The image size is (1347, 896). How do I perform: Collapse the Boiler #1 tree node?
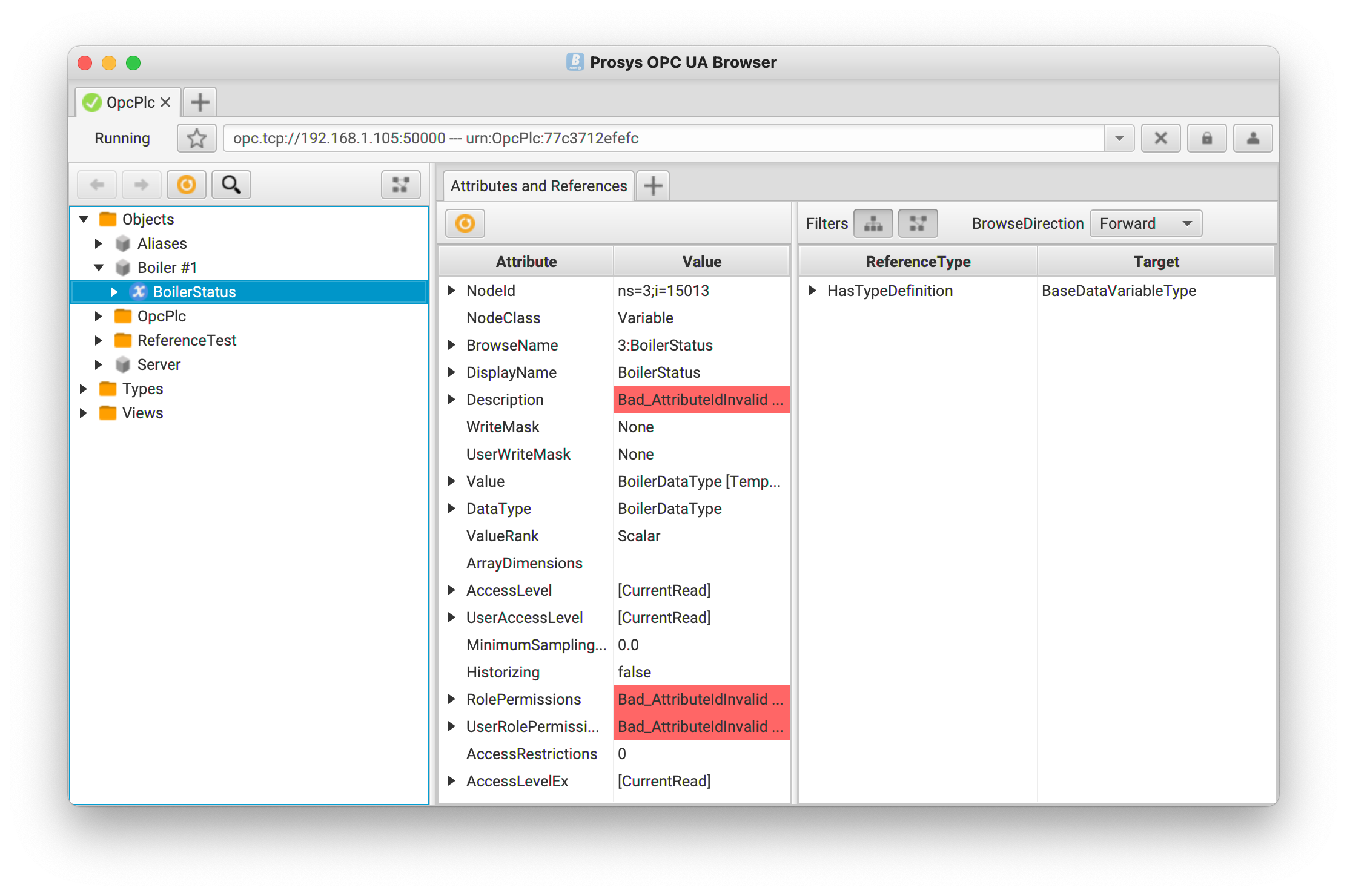[x=99, y=268]
